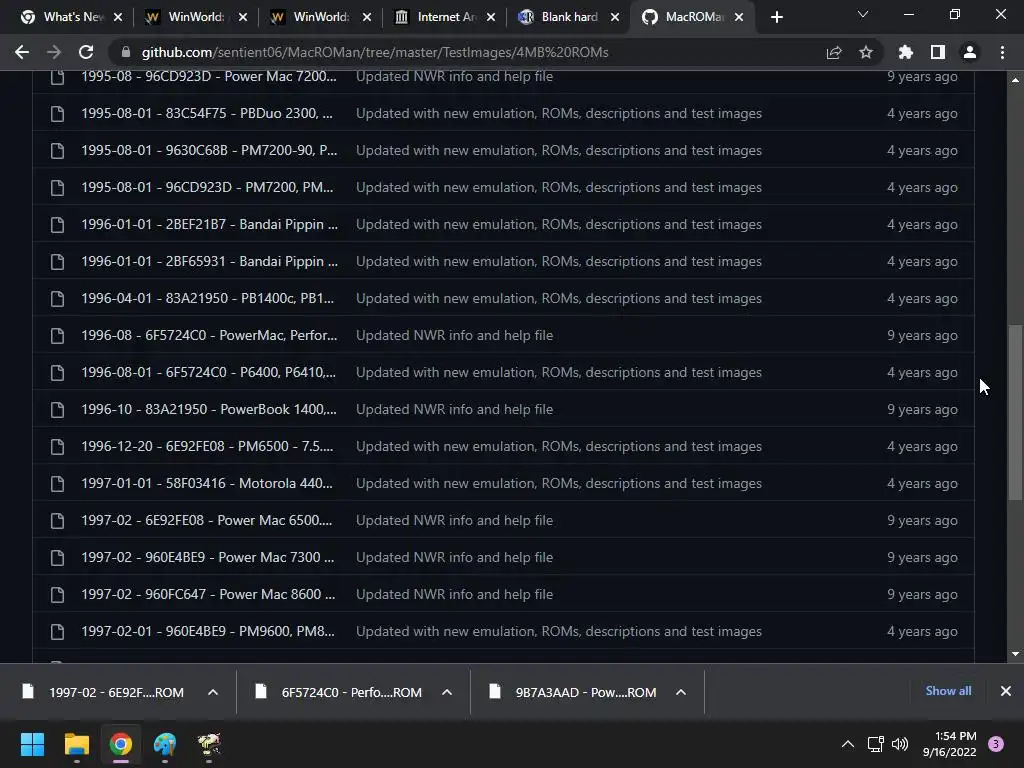Click the share page icon in address bar
The image size is (1024, 768).
[834, 52]
